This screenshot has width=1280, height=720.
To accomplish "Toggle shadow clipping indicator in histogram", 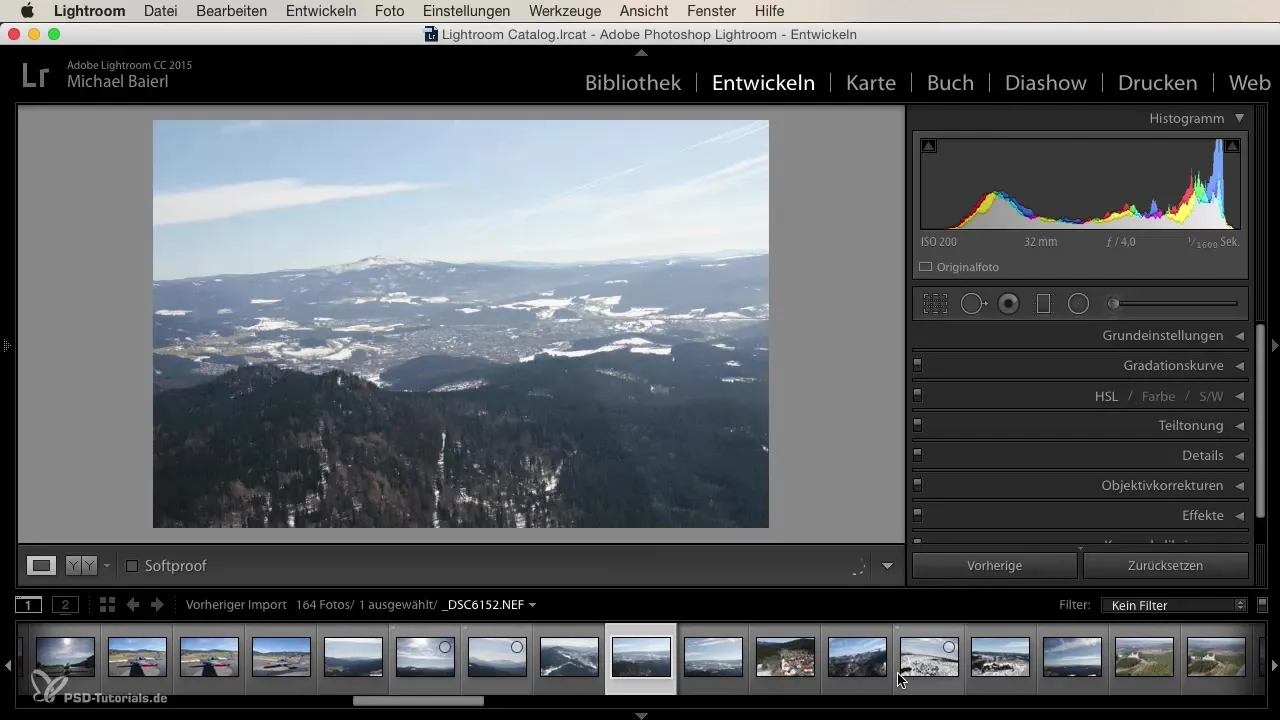I will [929, 146].
